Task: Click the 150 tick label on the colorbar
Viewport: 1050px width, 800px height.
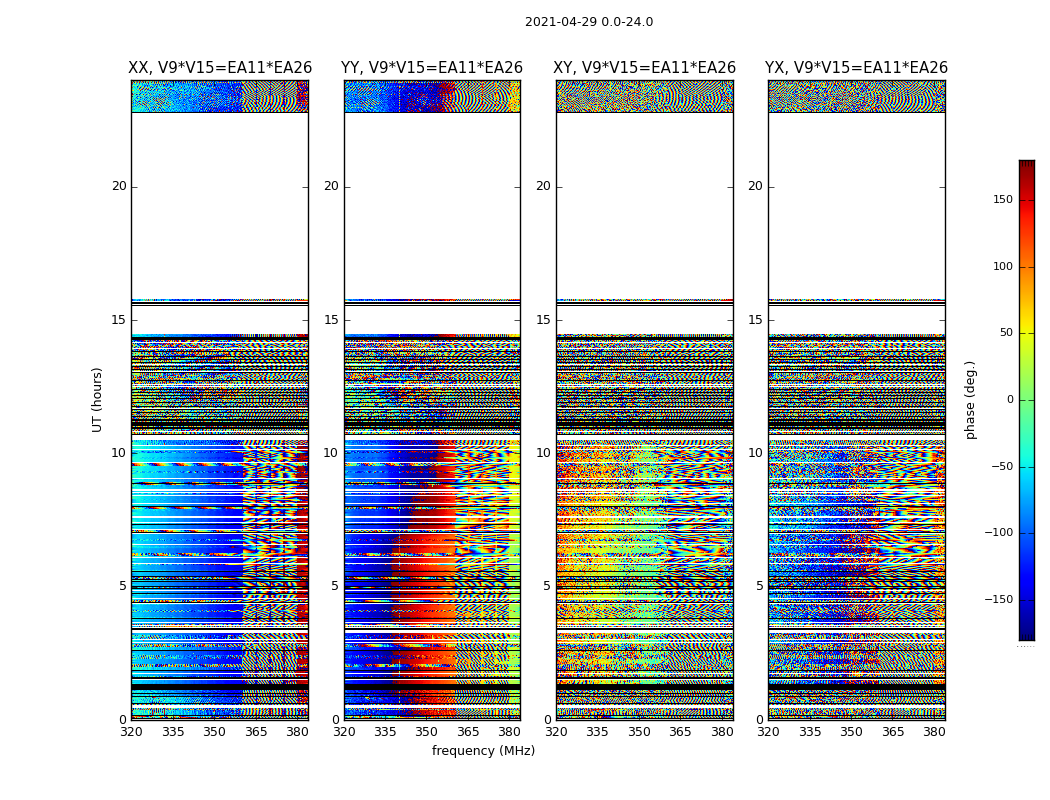Action: (1002, 200)
